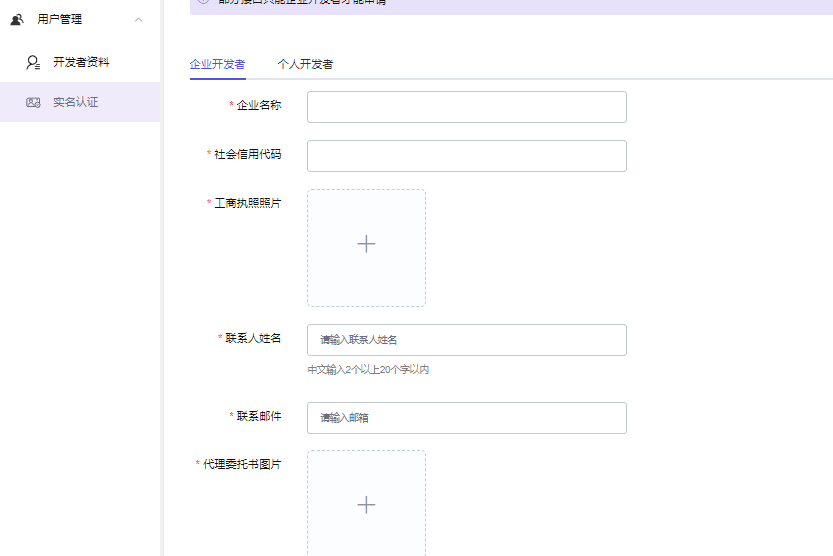Collapse the 用户管理 menu chevron
This screenshot has width=833, height=556.
point(139,20)
